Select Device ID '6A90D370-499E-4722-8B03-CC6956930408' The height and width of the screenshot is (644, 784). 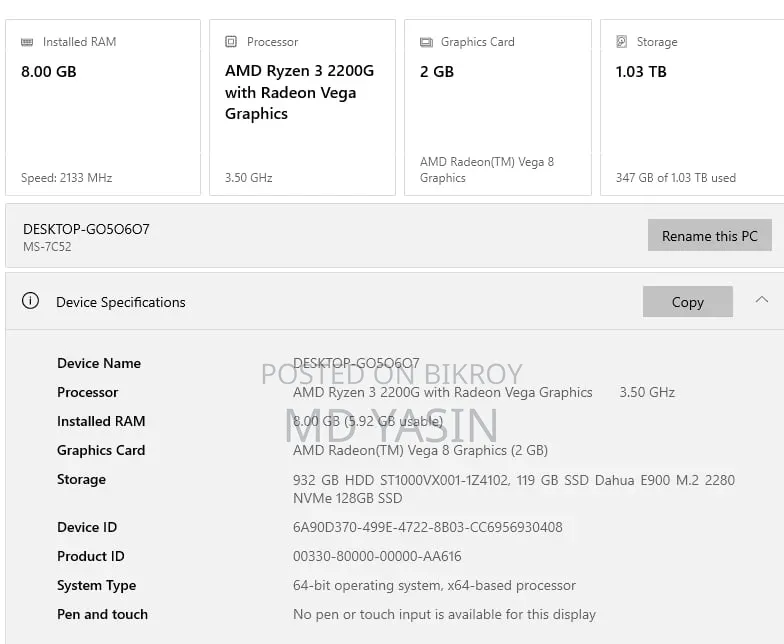click(x=428, y=528)
